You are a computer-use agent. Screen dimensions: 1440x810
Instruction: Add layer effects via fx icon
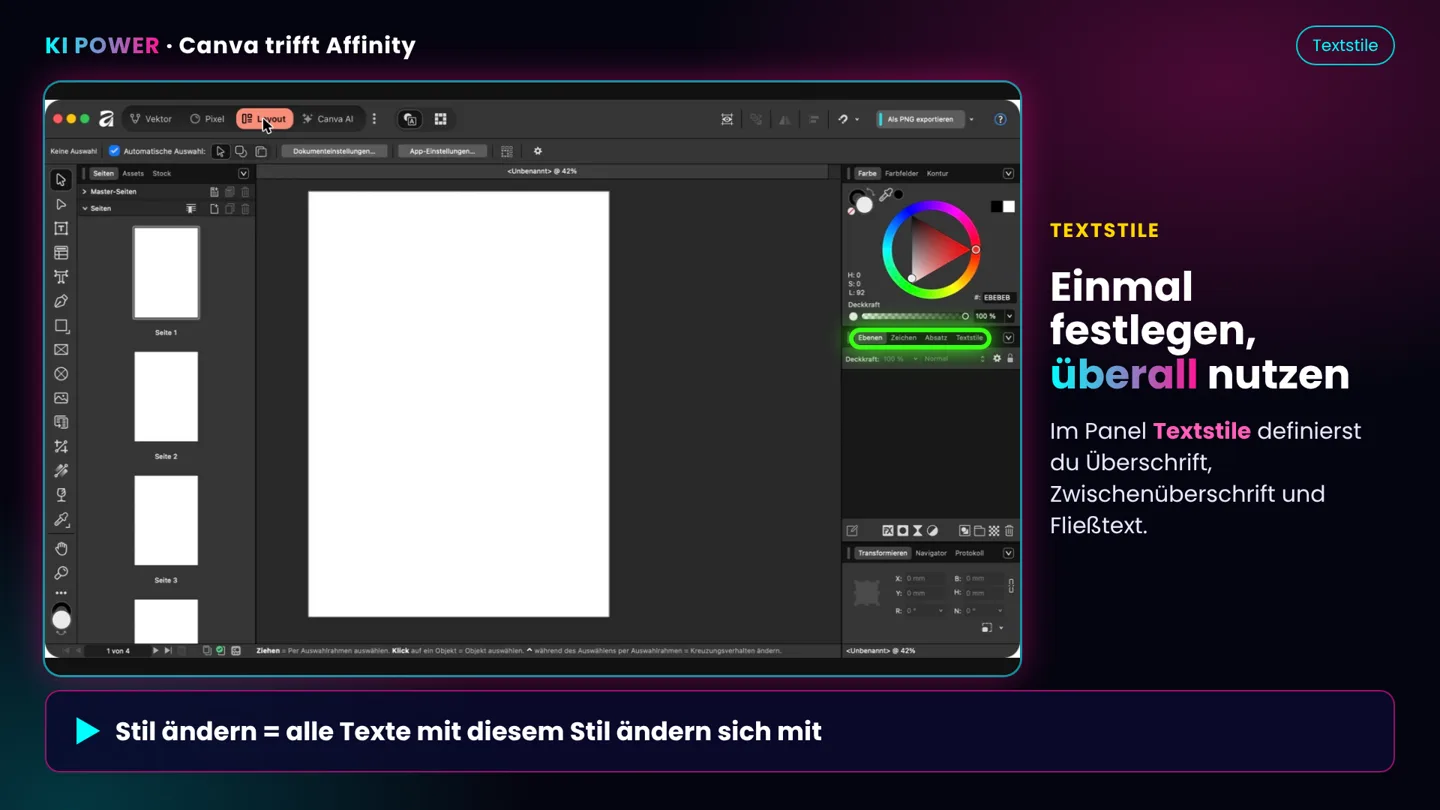tap(887, 531)
